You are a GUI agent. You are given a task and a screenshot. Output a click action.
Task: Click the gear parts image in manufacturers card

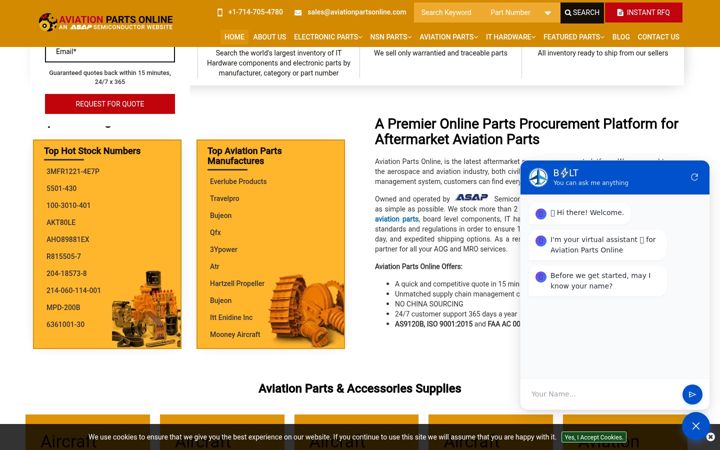307,310
